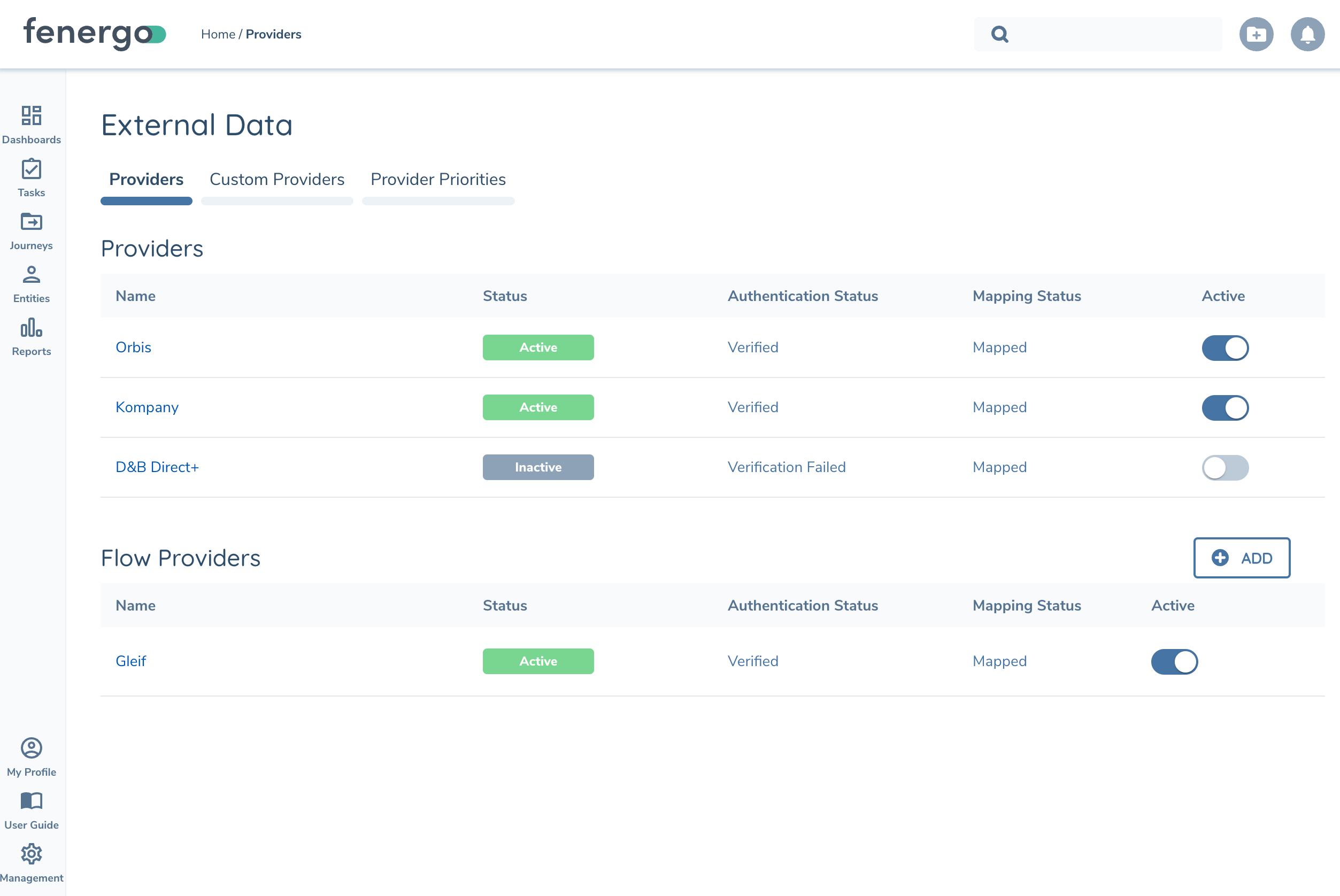Turn off the Kompany active switch
Screen dimensions: 1340x896
pyautogui.click(x=1225, y=407)
